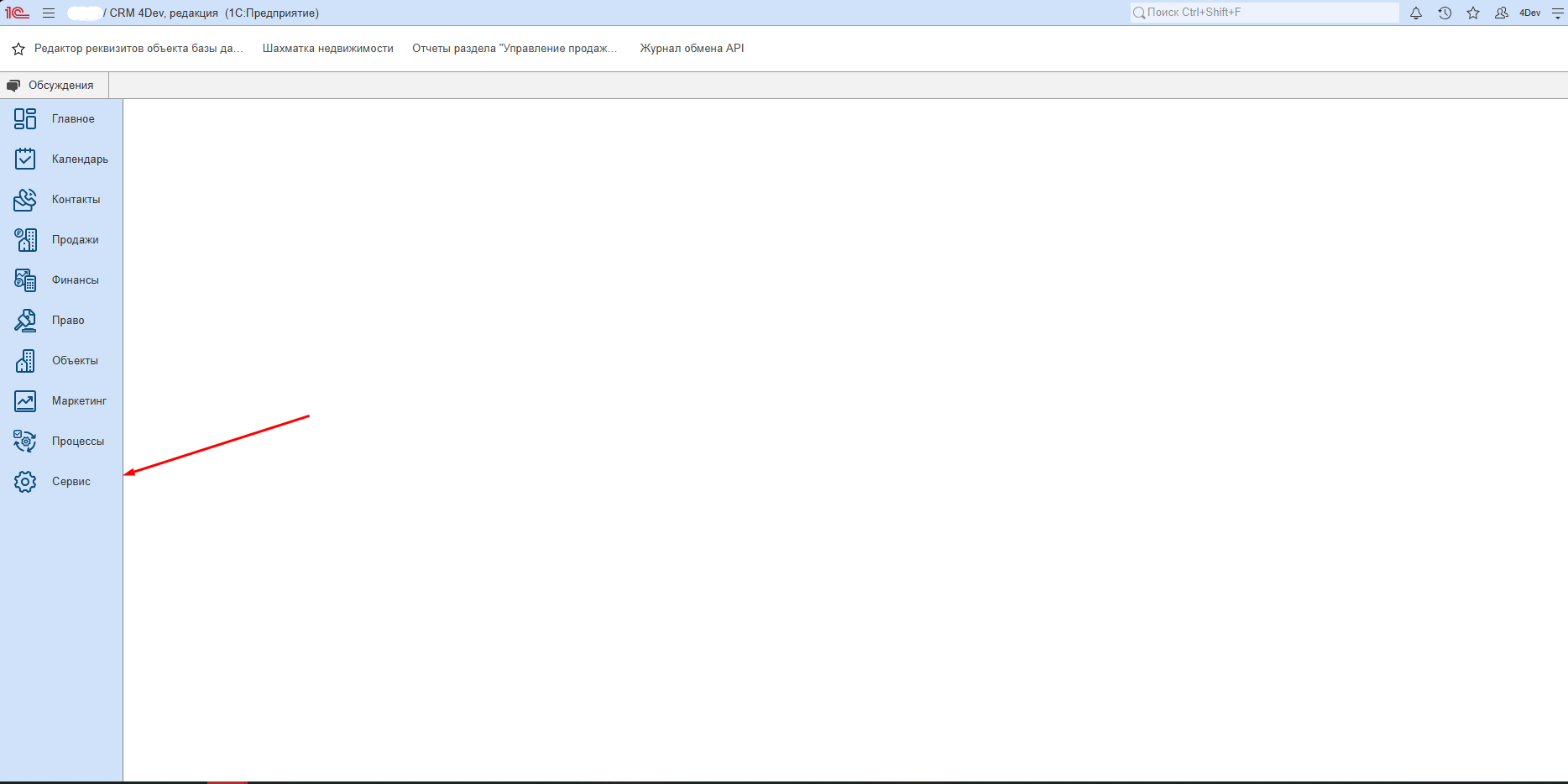Open the Сервис gear icon
The height and width of the screenshot is (784, 1568).
25,482
